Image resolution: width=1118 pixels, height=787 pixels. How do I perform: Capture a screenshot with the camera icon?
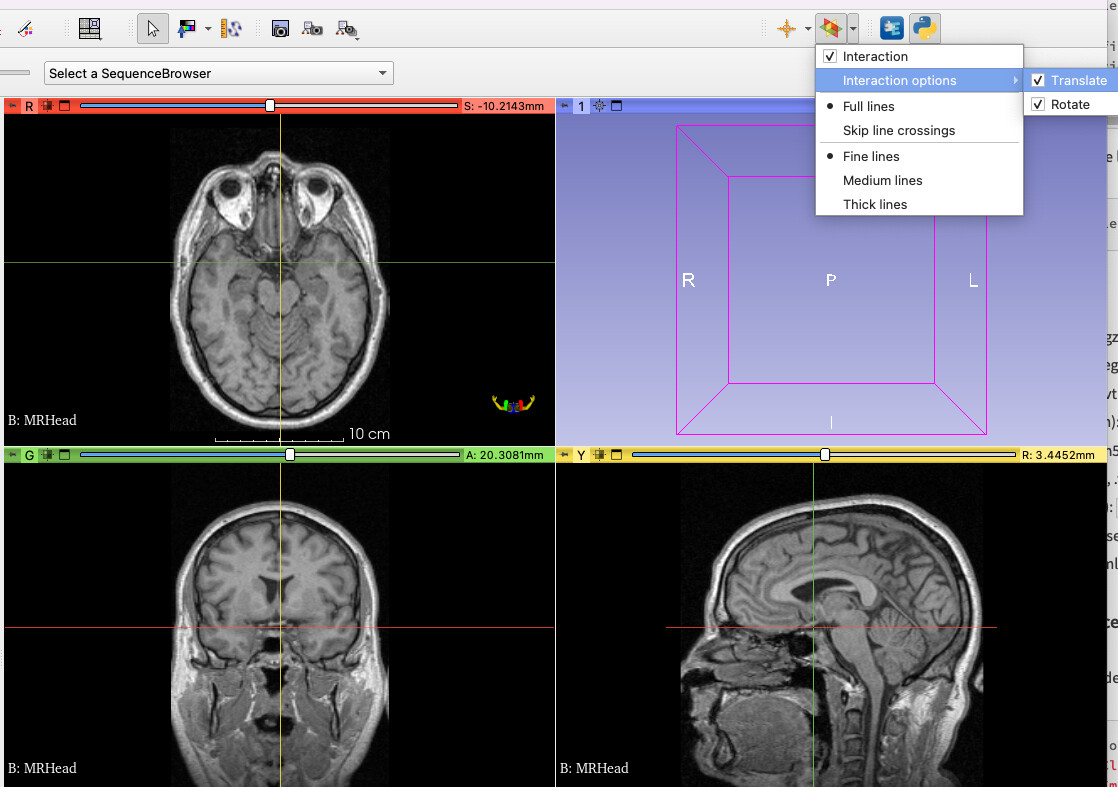click(x=280, y=29)
